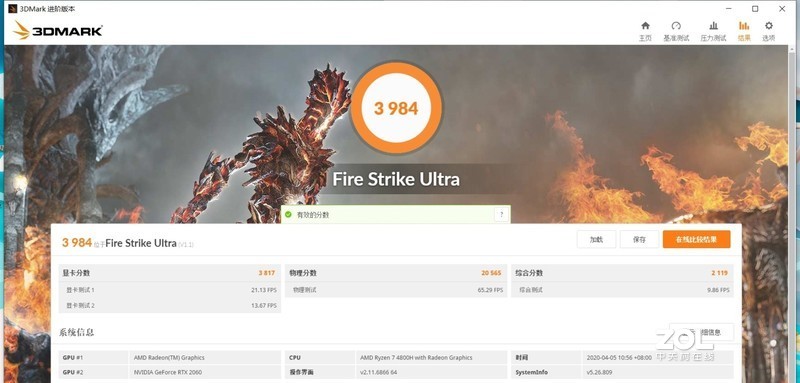Click the 保存 save button
This screenshot has height=383, width=800.
639,239
